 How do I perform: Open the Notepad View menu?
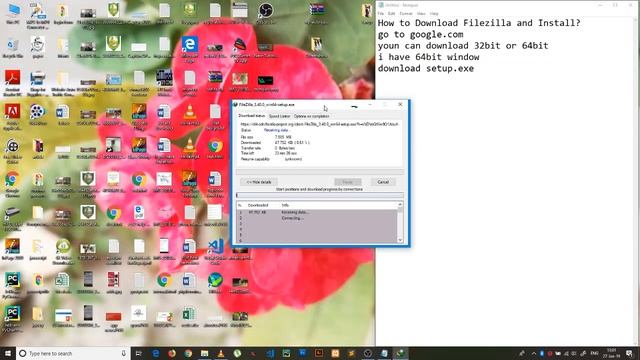coord(421,13)
